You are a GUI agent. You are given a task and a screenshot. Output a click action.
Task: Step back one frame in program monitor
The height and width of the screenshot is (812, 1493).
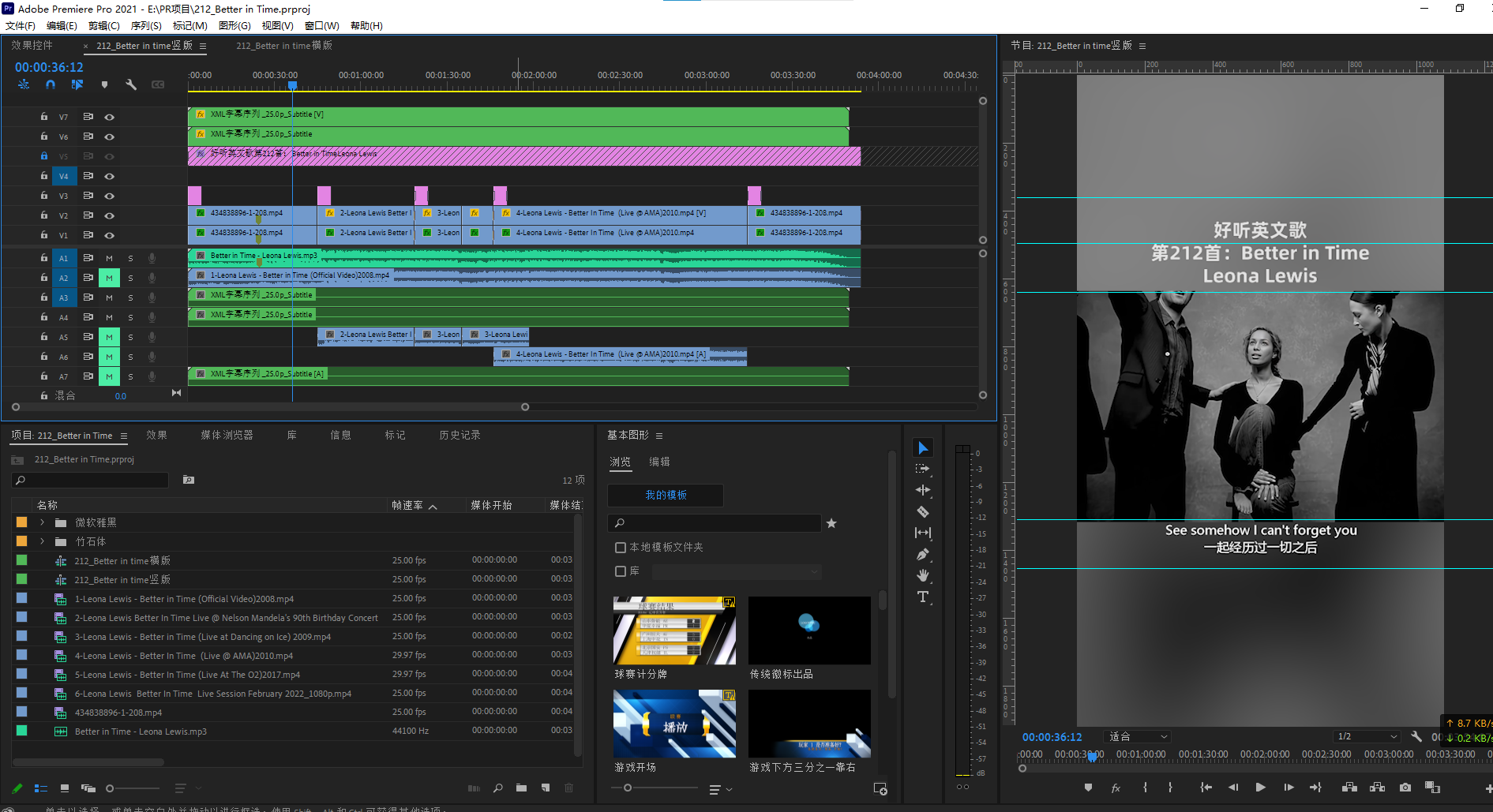[x=1233, y=787]
